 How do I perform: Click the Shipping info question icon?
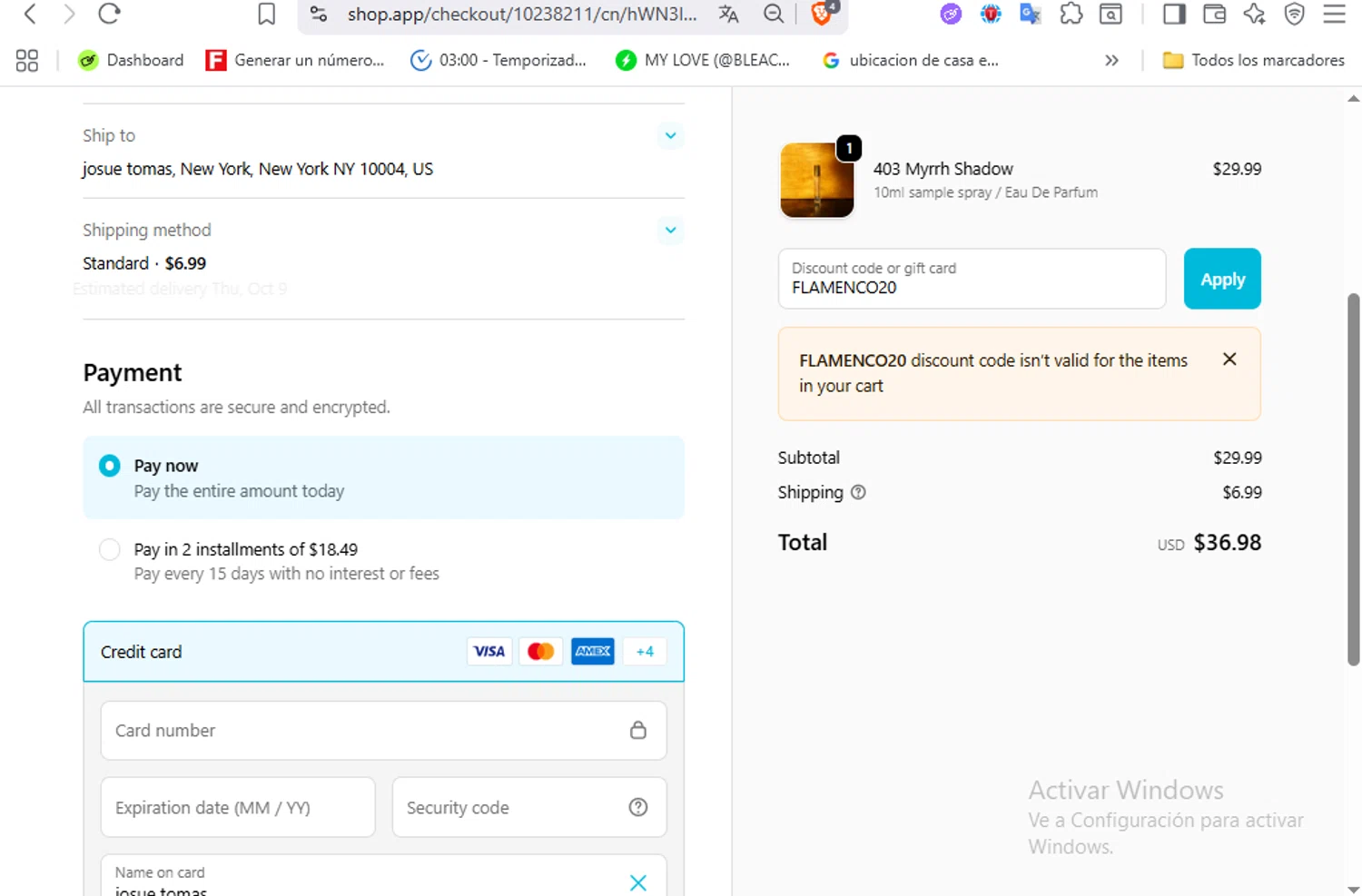[x=858, y=492]
